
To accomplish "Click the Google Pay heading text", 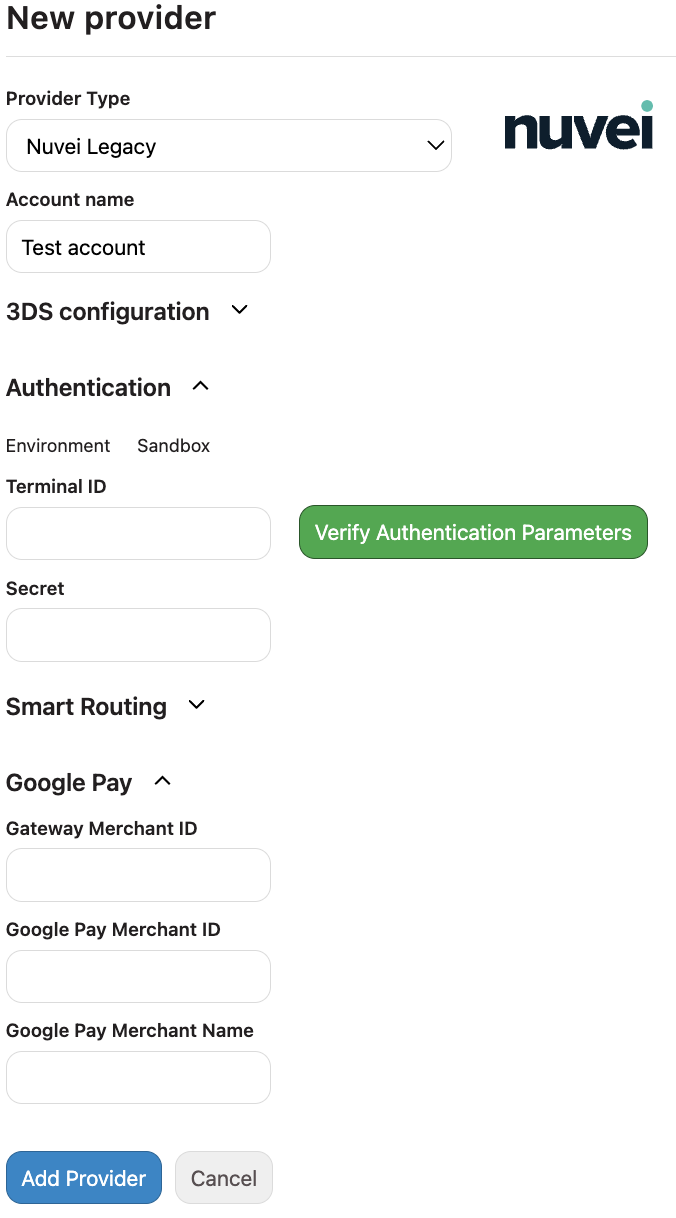I will (x=69, y=783).
